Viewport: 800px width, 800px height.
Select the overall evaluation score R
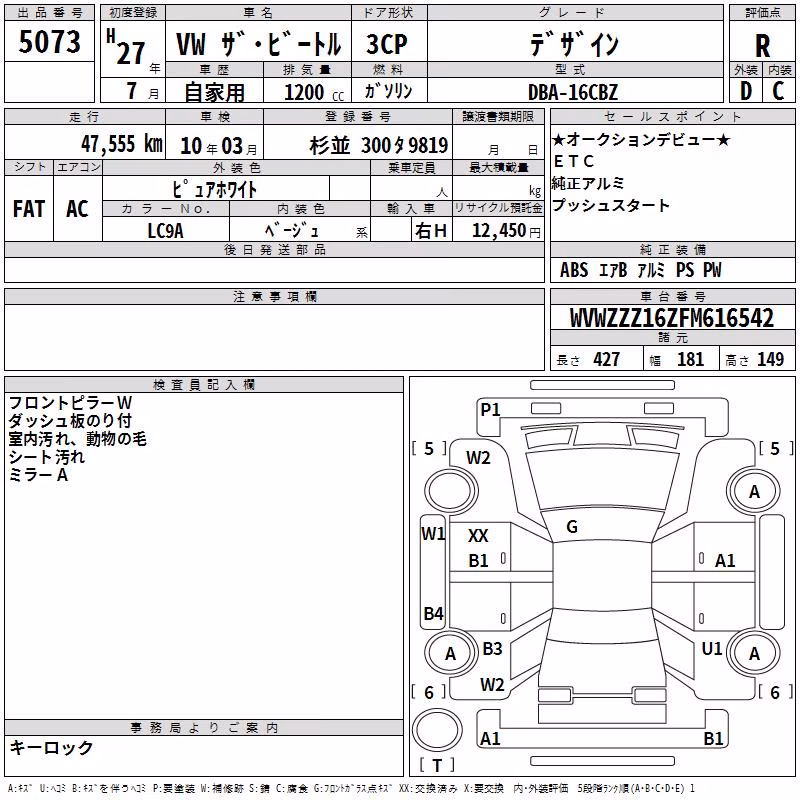click(762, 46)
